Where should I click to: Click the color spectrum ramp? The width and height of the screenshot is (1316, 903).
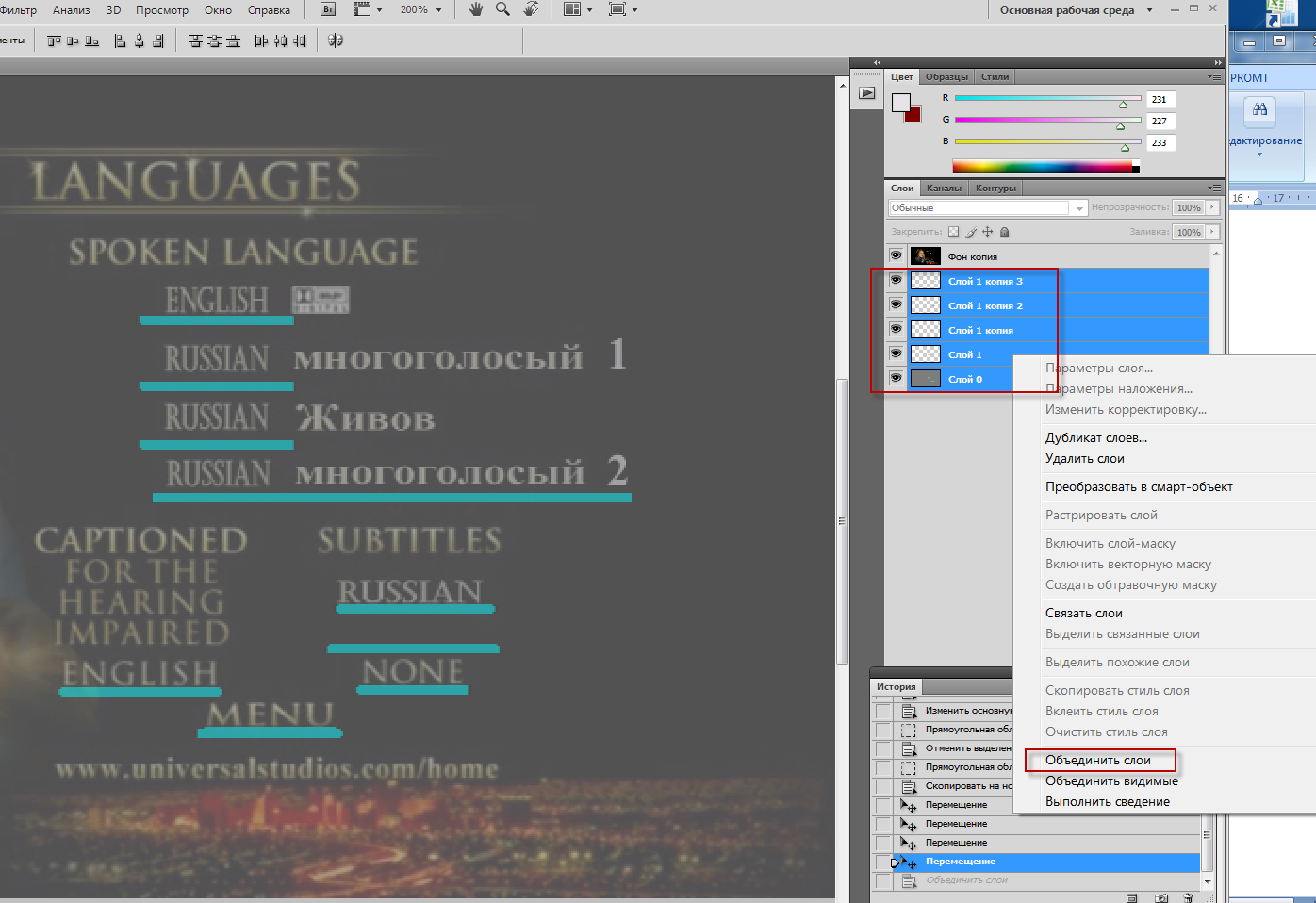tap(1045, 167)
